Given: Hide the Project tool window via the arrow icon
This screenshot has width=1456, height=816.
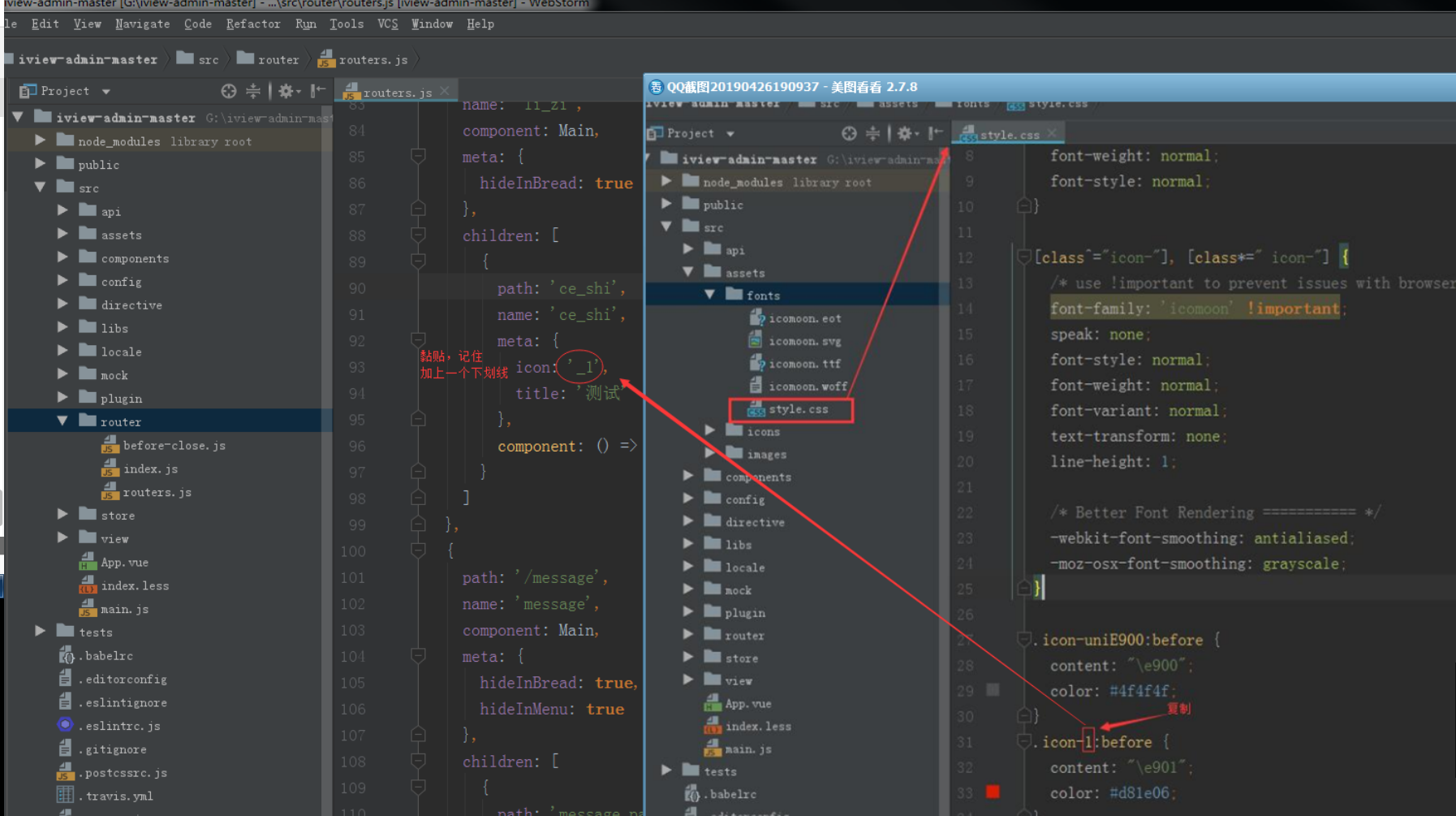Looking at the screenshot, I should pyautogui.click(x=317, y=90).
